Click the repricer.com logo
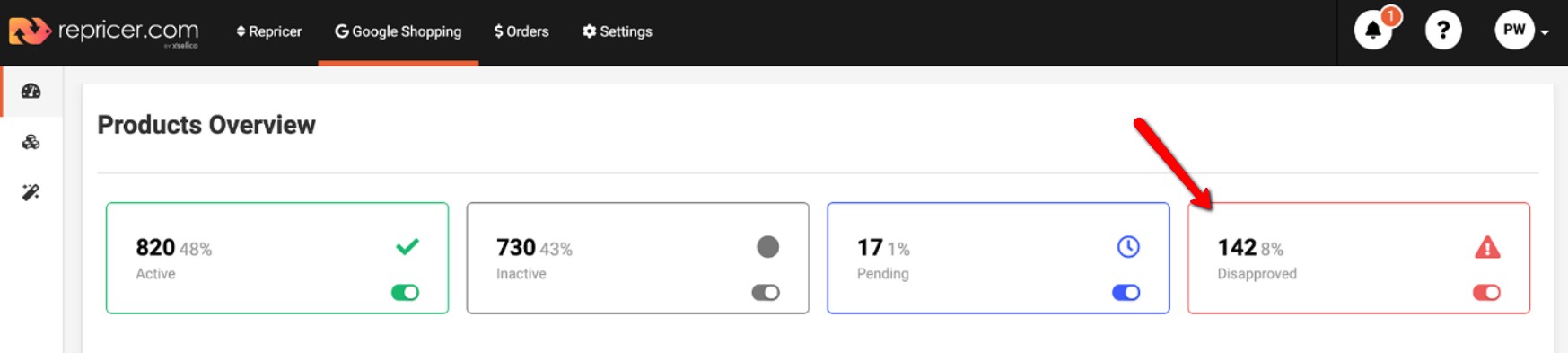1568x353 pixels. coord(104,31)
